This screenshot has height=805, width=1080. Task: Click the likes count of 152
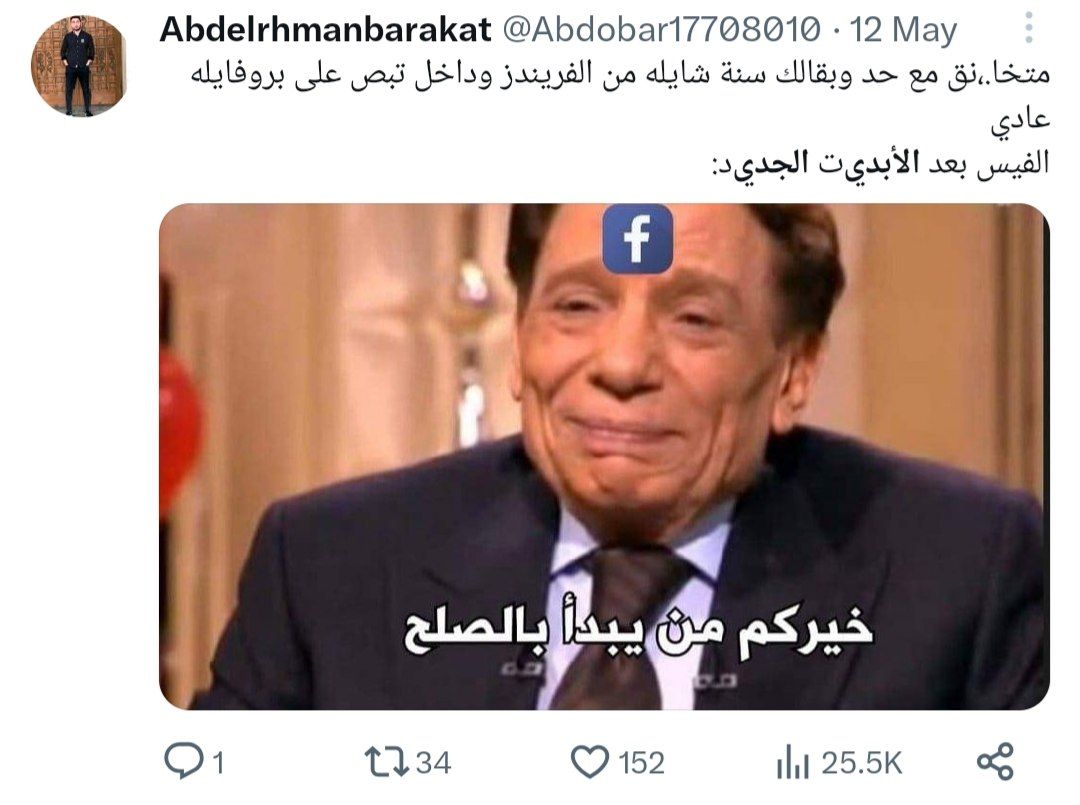(641, 763)
